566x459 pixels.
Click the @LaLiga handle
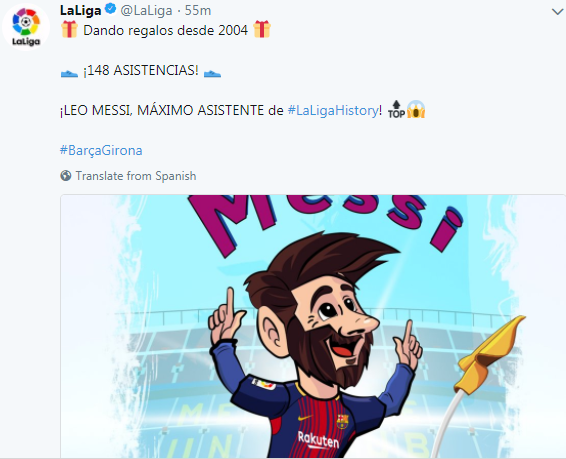pyautogui.click(x=146, y=10)
